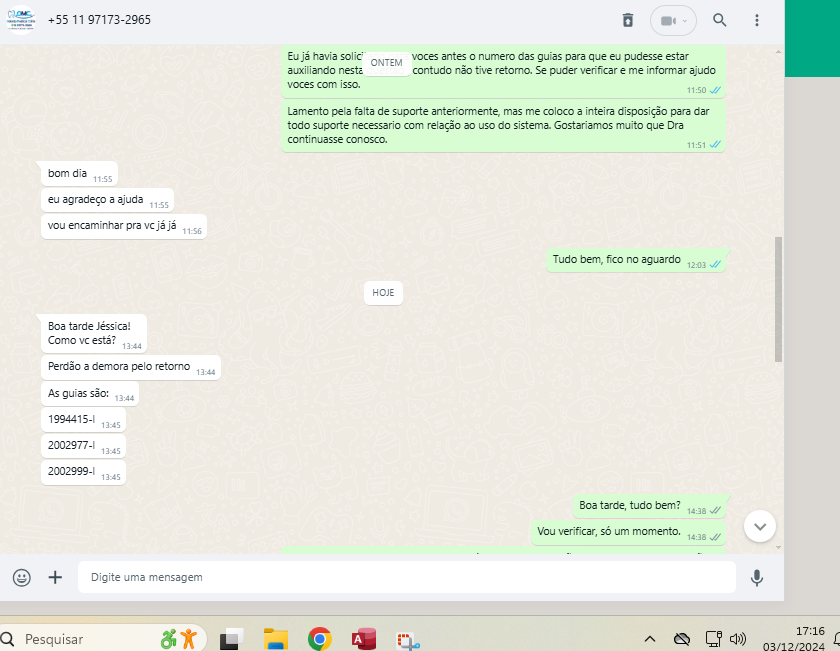
Task: Expand the video call dropdown arrow
Action: point(685,21)
